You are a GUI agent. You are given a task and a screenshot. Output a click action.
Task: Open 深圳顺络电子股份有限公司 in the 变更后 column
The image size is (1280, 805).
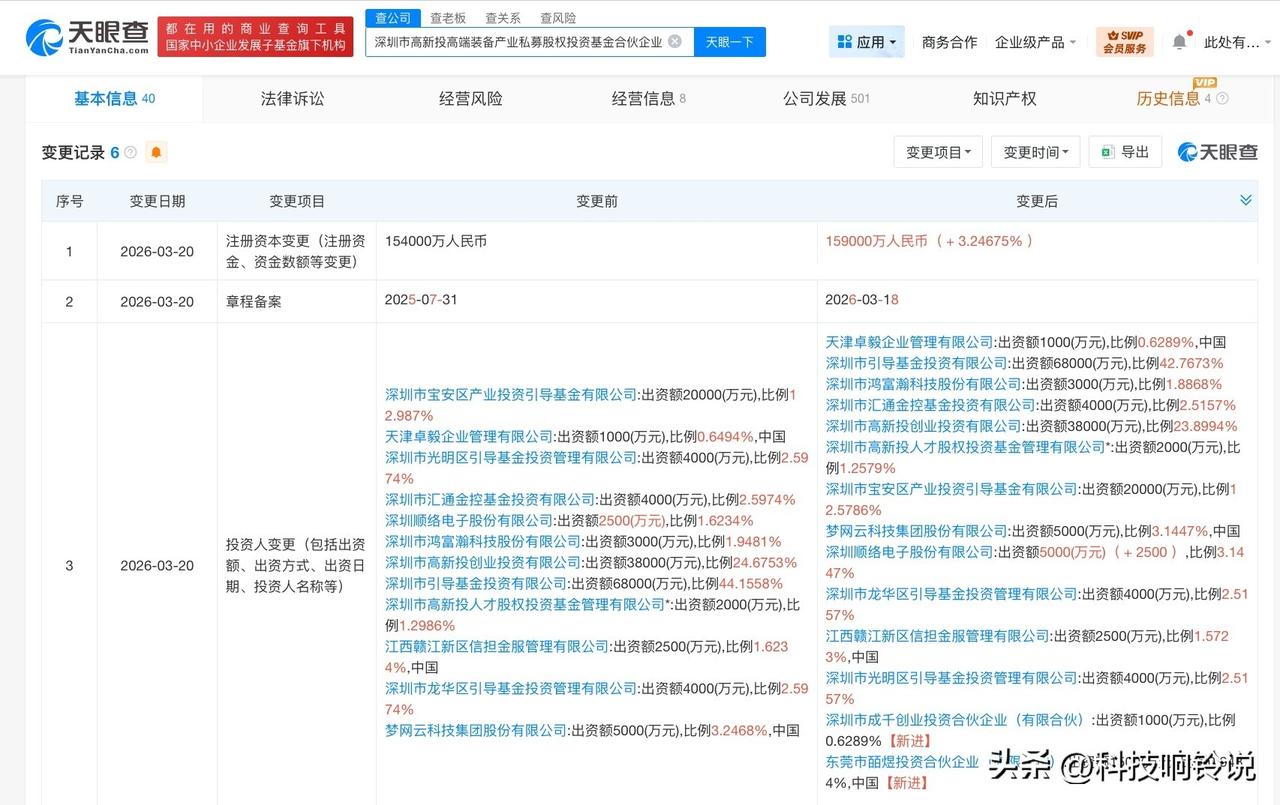coord(910,552)
